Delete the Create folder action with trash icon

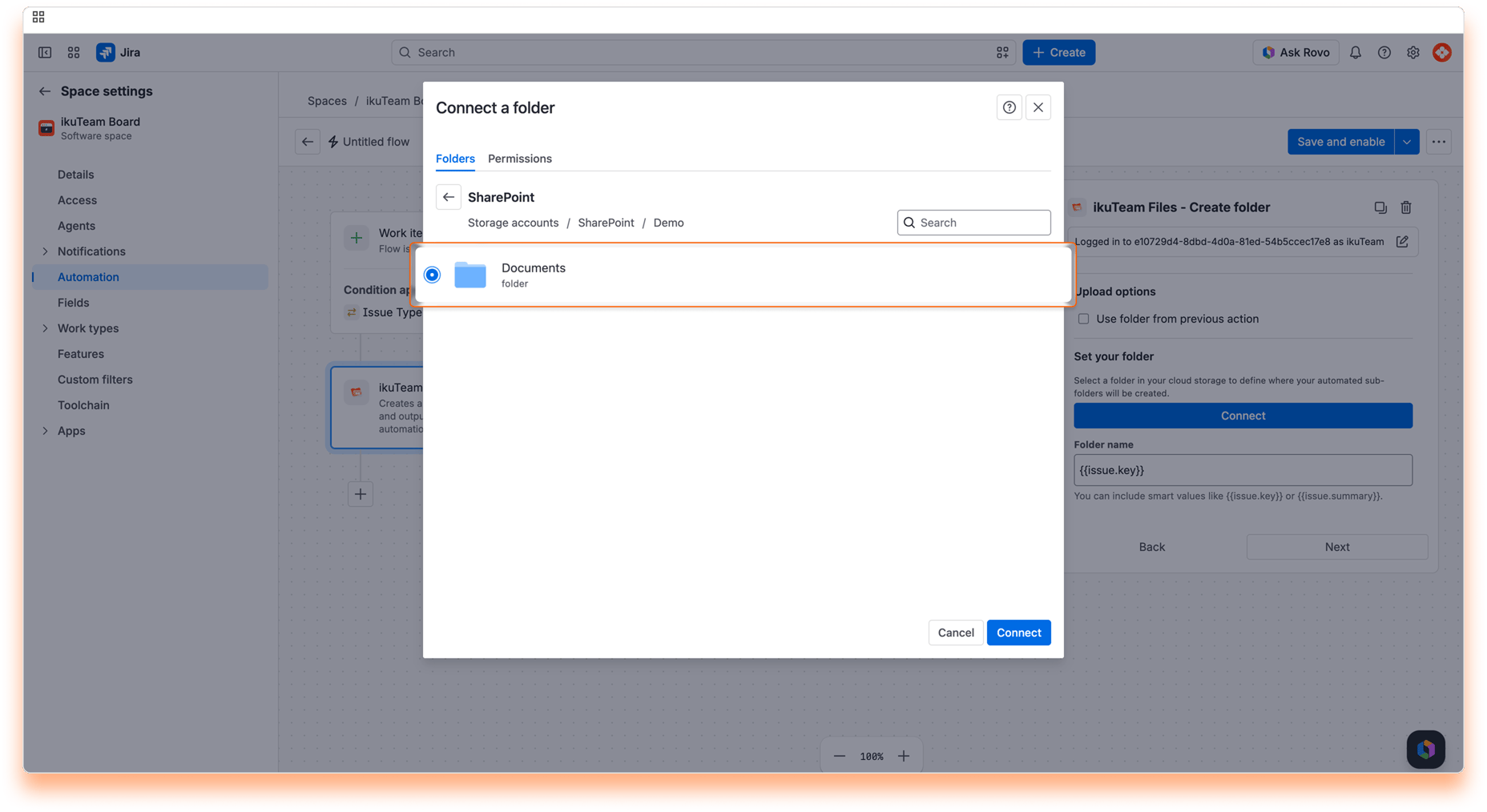point(1406,207)
